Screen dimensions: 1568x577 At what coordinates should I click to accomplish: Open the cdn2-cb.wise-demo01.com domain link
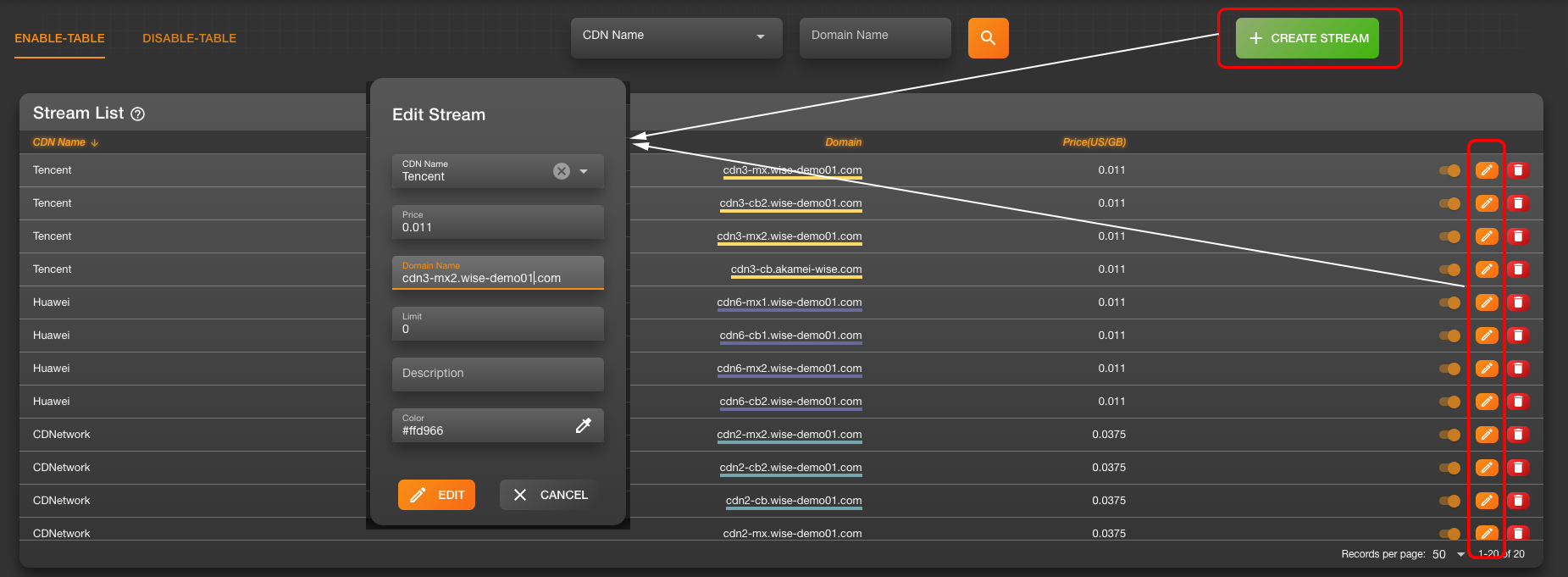coord(794,501)
